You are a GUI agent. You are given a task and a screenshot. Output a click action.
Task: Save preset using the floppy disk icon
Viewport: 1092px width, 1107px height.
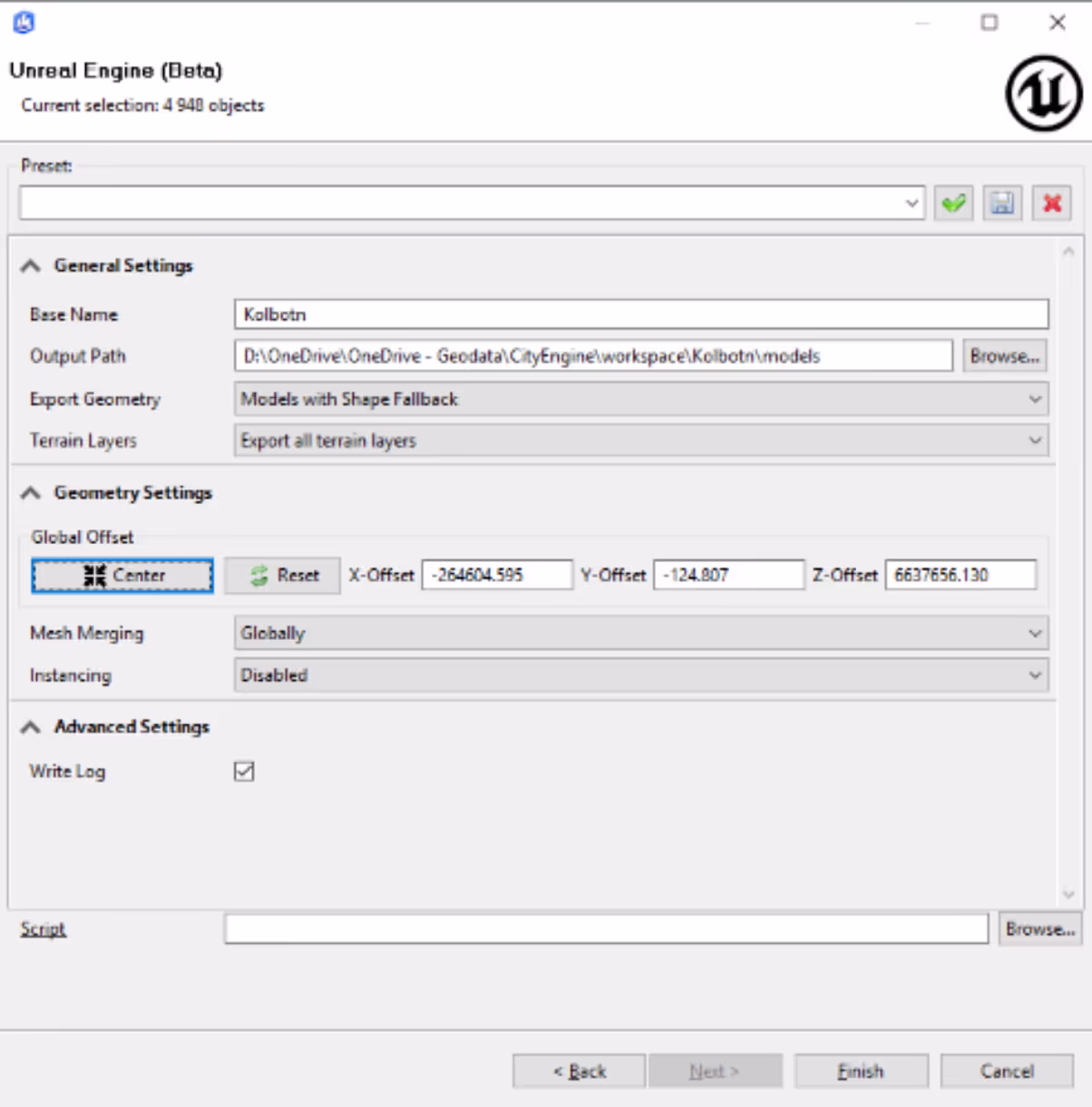tap(1002, 203)
